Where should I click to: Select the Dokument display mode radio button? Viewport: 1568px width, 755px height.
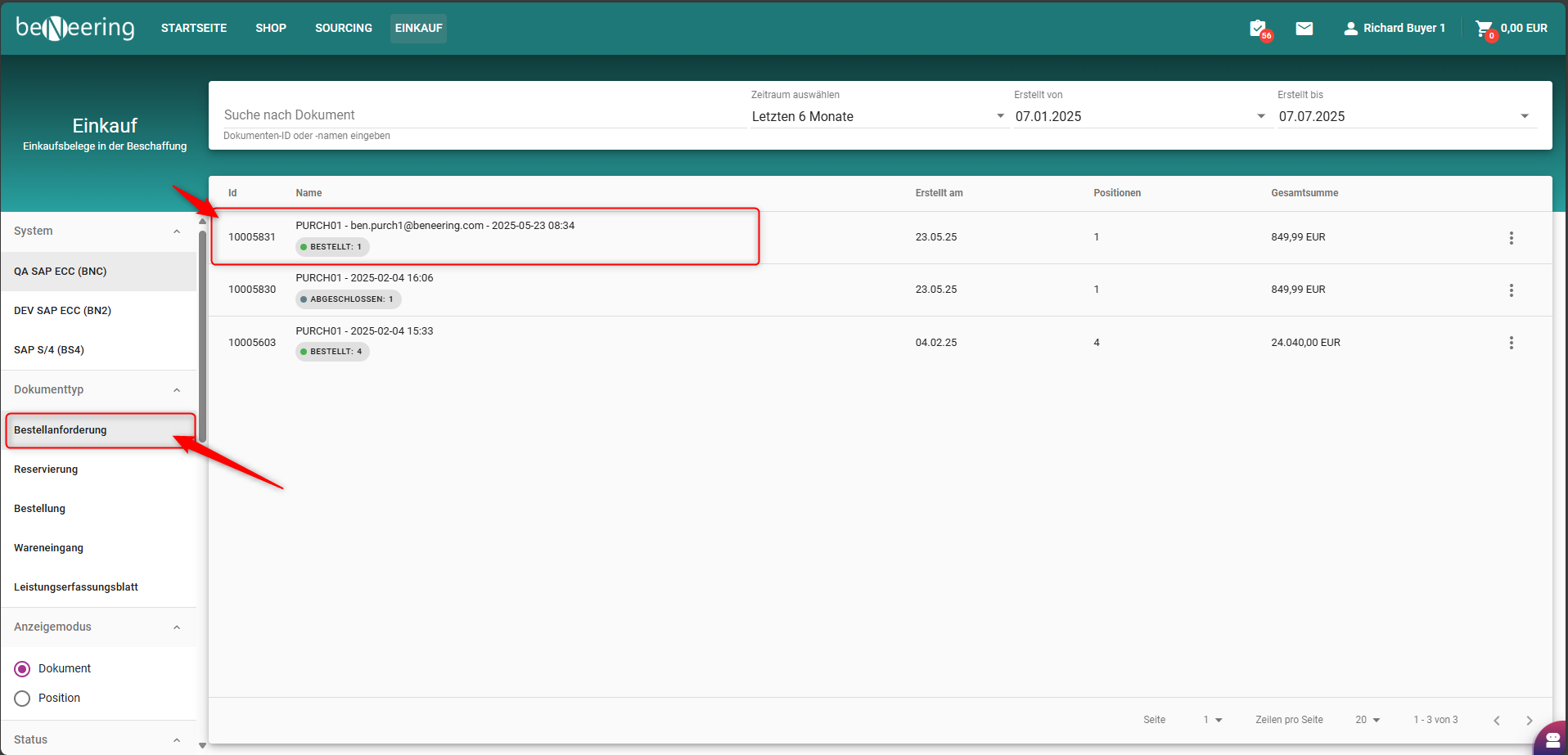pos(22,669)
